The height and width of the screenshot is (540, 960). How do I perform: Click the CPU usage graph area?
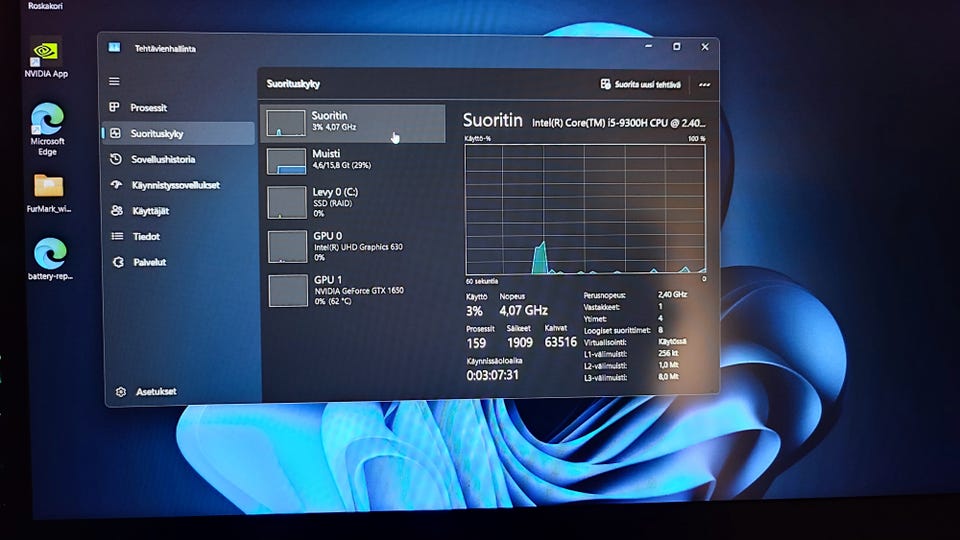point(585,209)
